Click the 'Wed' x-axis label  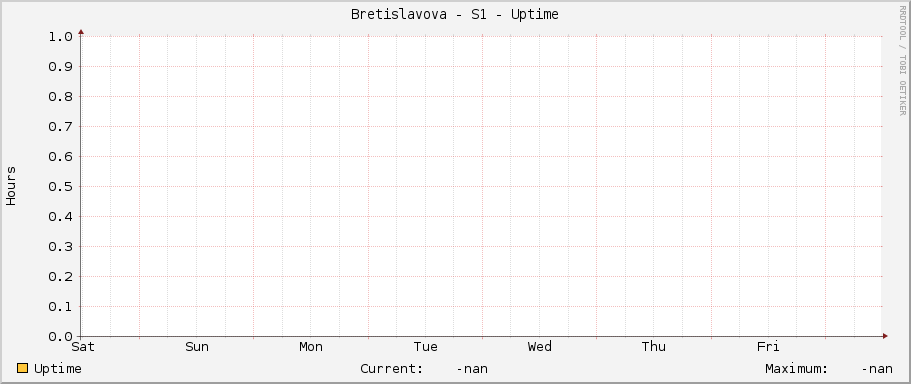[540, 347]
